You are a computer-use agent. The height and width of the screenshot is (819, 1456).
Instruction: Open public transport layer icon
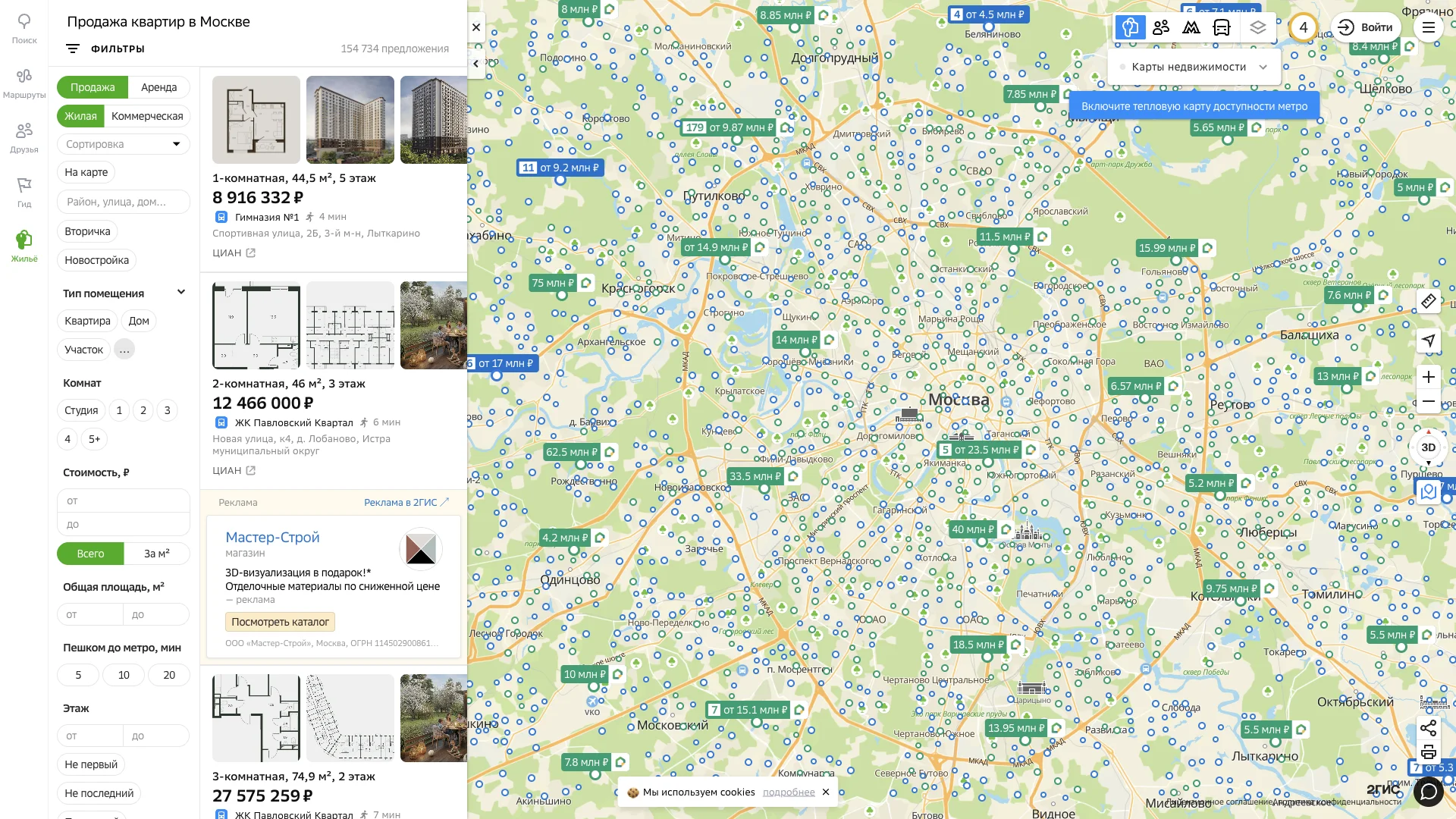1221,27
